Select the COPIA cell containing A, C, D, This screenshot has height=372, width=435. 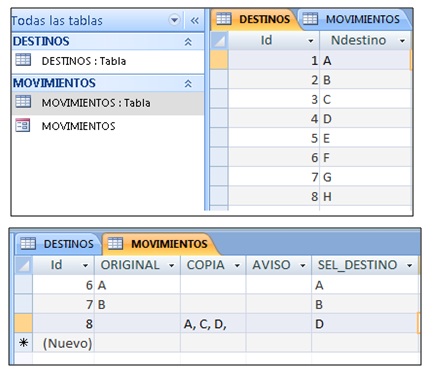(x=213, y=324)
